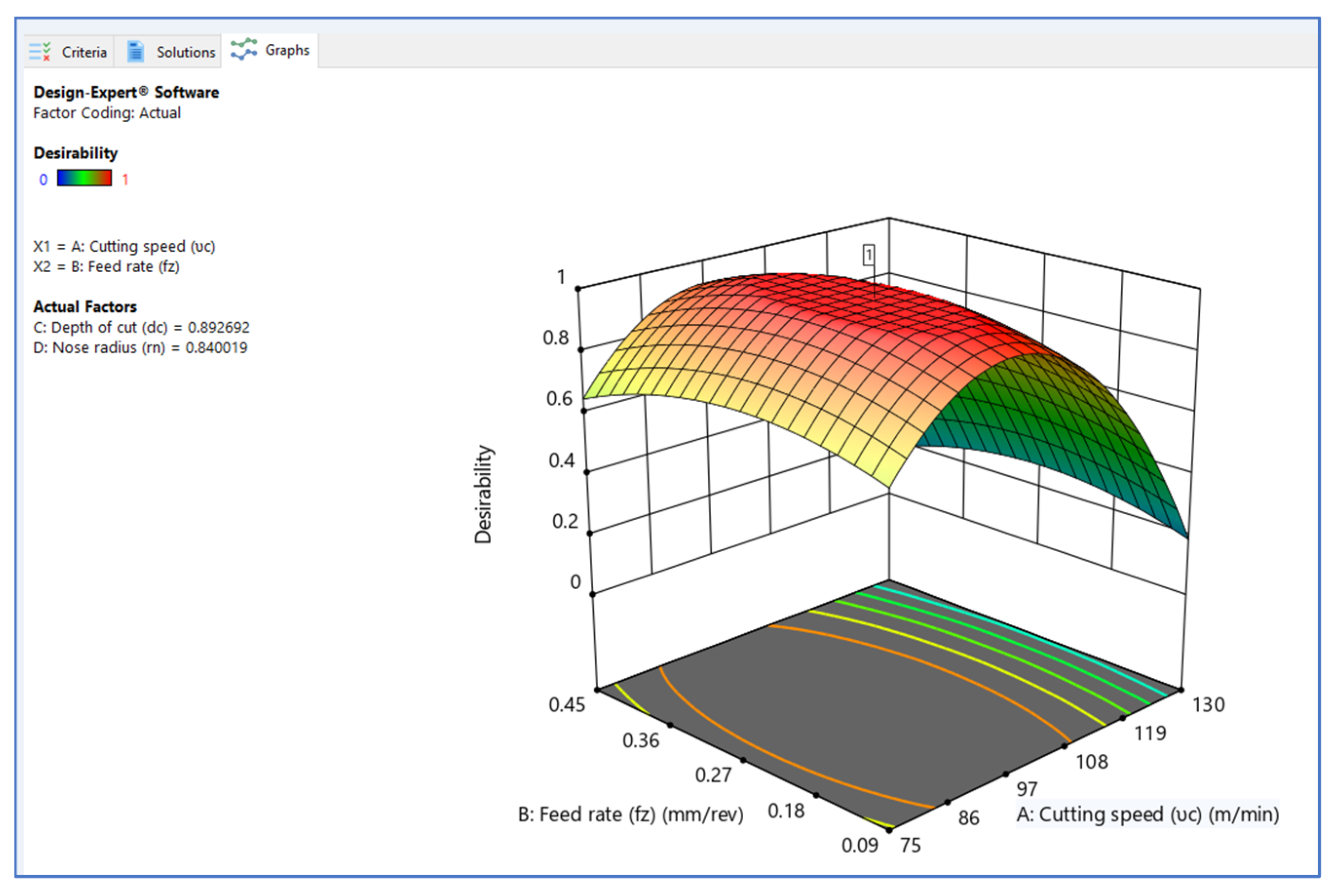The height and width of the screenshot is (896, 1337).
Task: Switch to the Solutions tab
Action: click(x=186, y=52)
